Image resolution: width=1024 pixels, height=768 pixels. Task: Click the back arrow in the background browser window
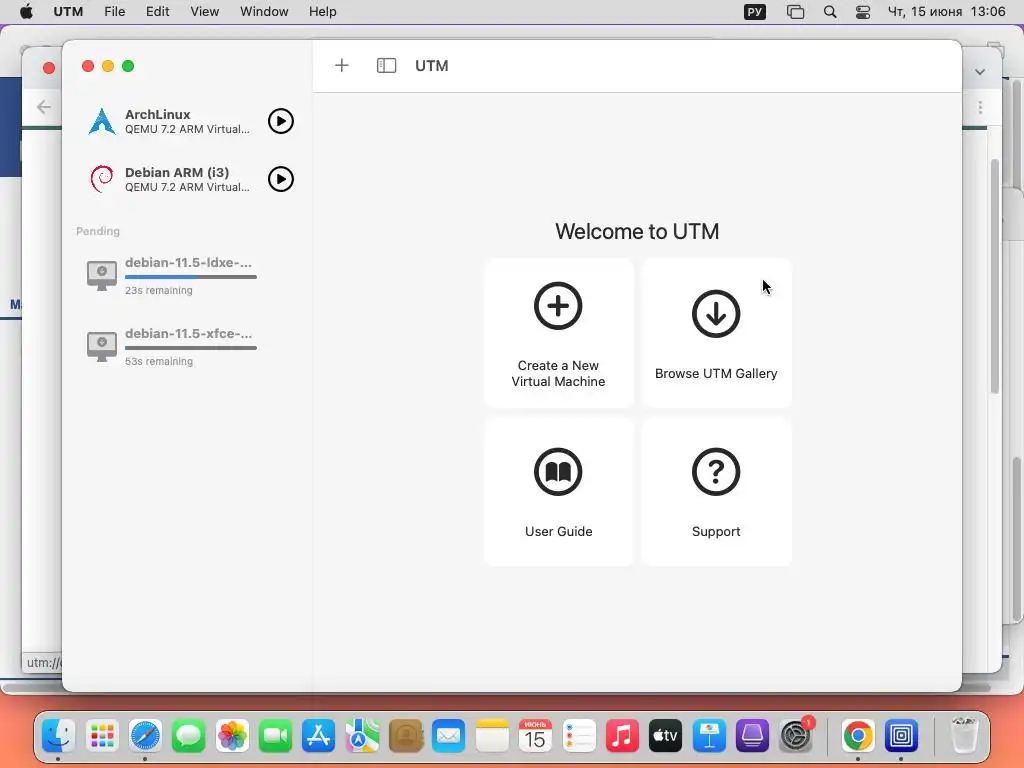point(44,107)
